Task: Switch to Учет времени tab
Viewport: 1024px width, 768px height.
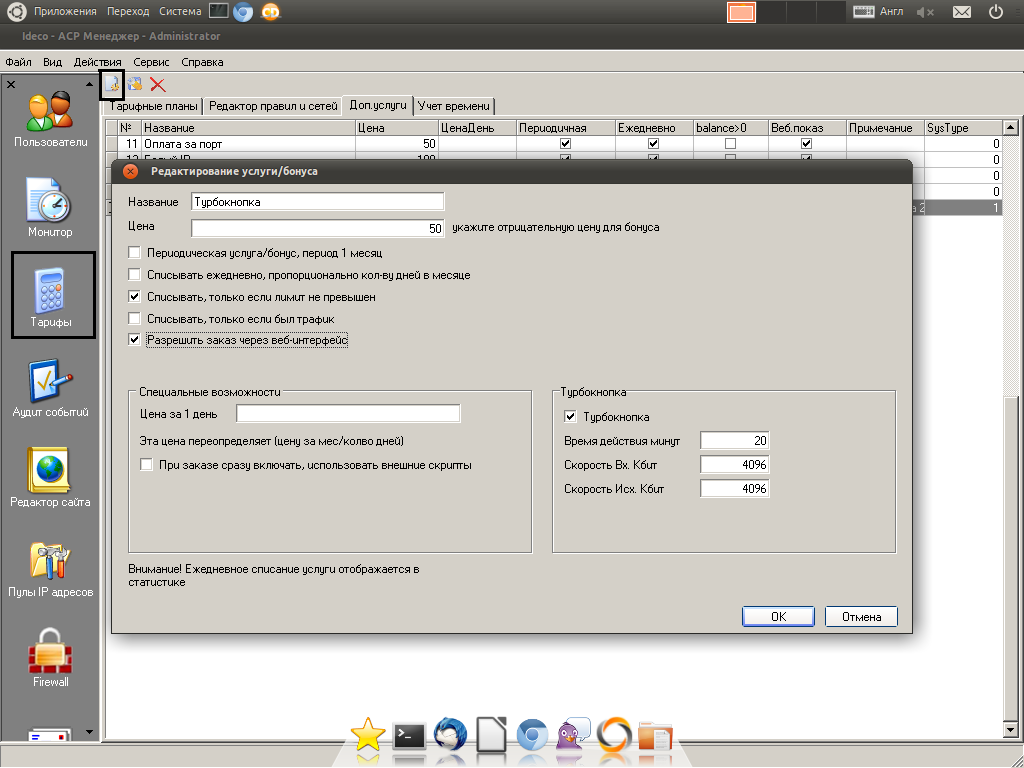Action: pos(454,105)
